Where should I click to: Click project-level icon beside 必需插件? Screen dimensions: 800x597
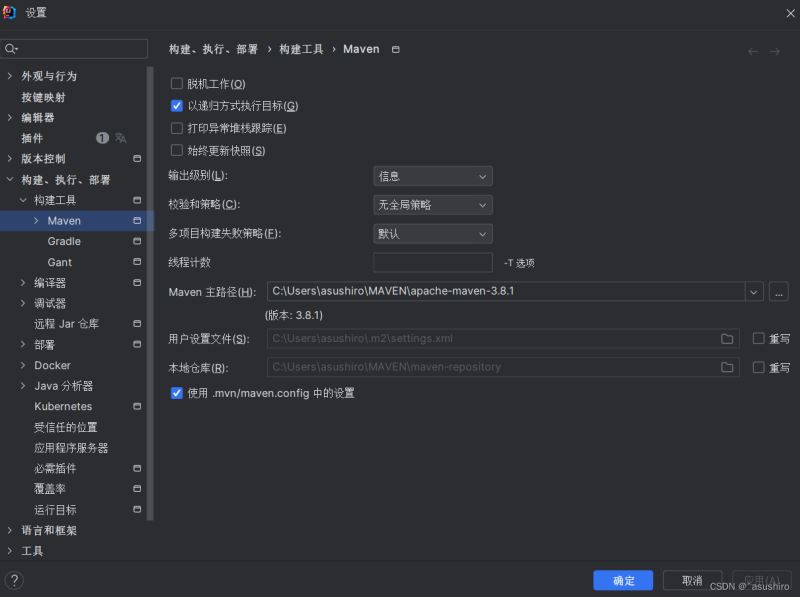point(137,468)
